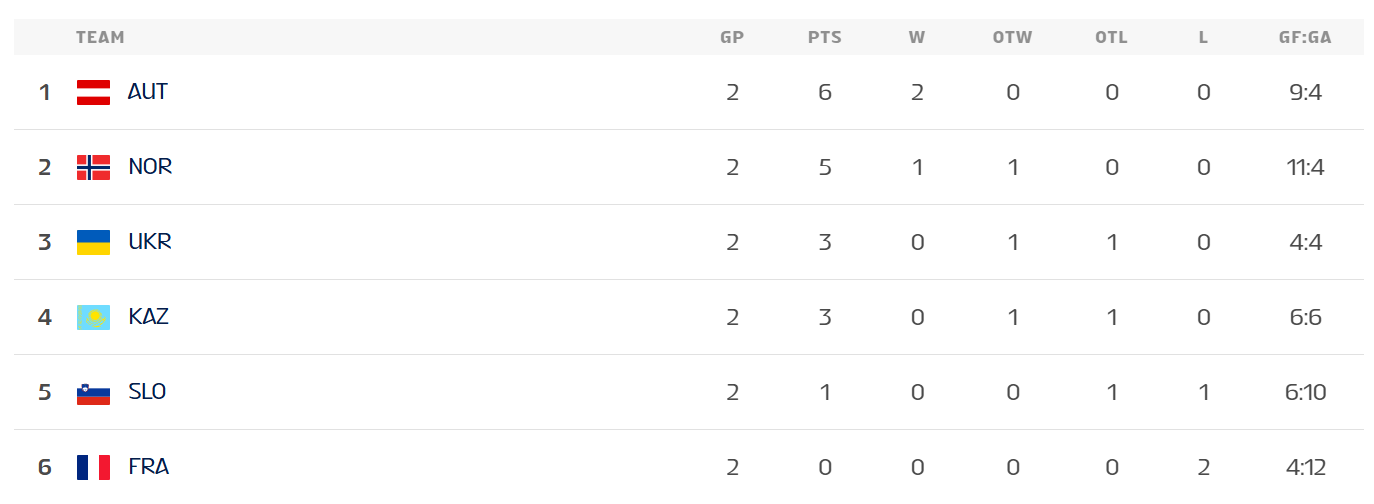
Task: Click the OTL column header
Action: pos(1111,38)
